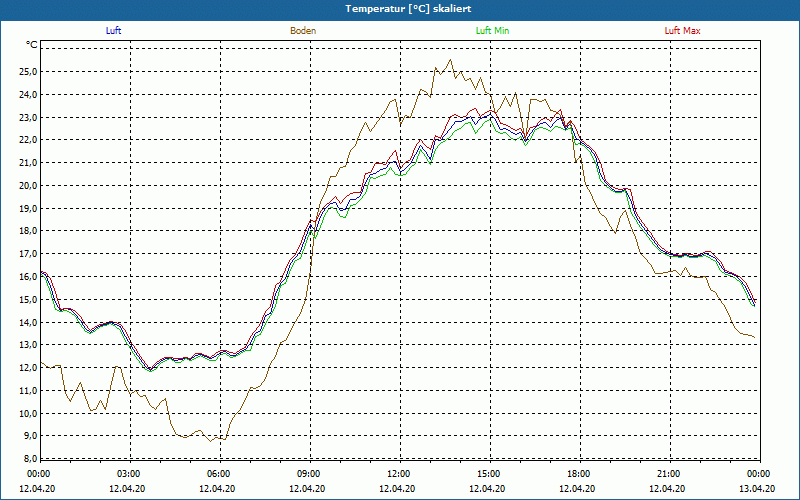Click the 12:00 time axis label
This screenshot has width=800, height=500.
tap(399, 474)
